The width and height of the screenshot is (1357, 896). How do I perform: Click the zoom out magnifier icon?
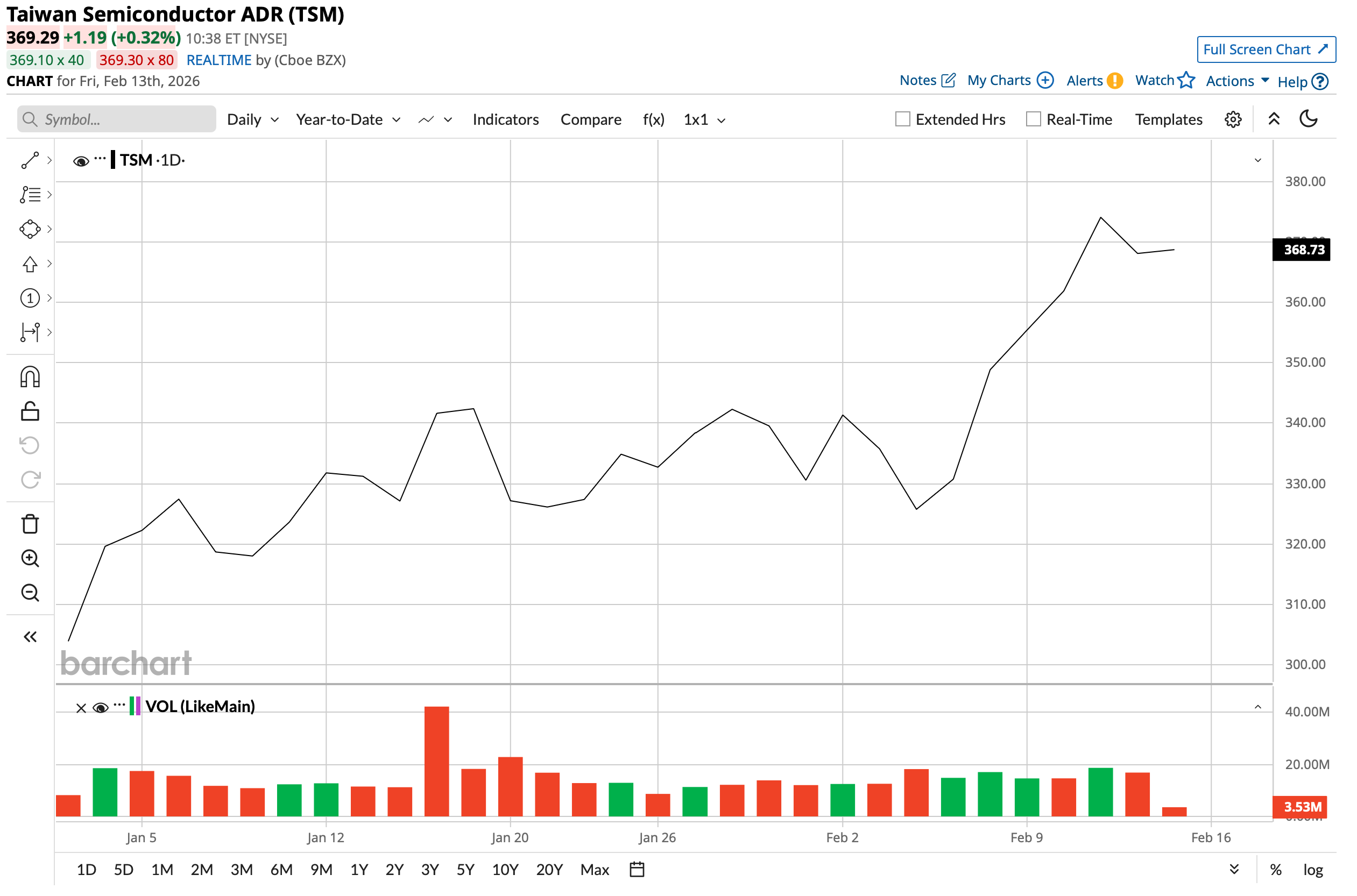pyautogui.click(x=30, y=593)
